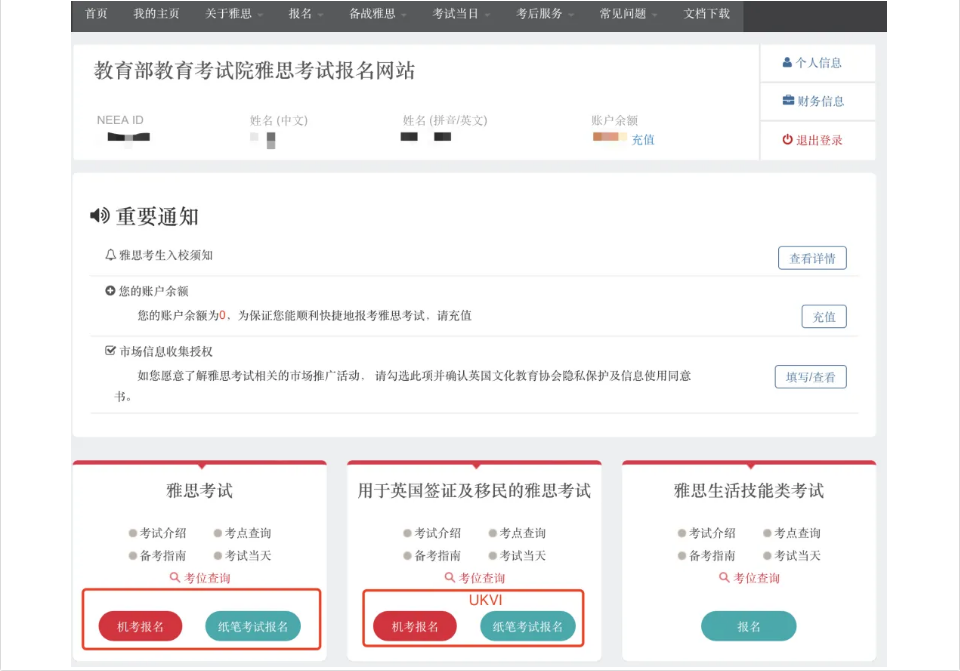Click the 充值 button in the balance notice
The image size is (960, 671).
point(824,317)
